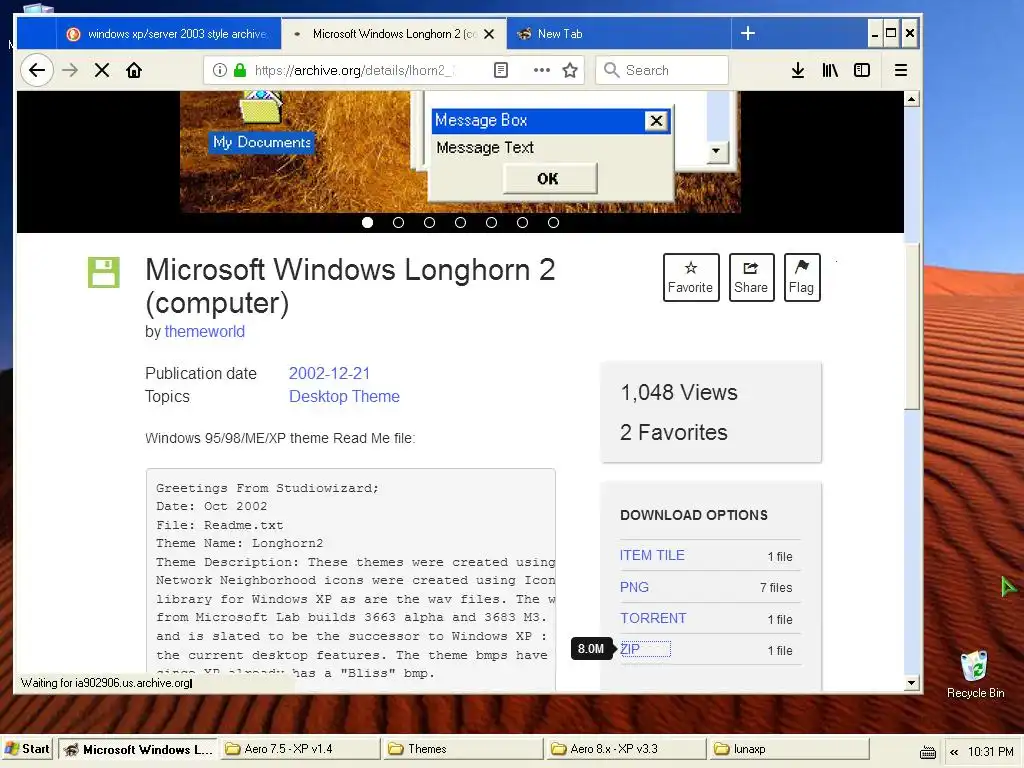Toggle reader view icon in address bar
This screenshot has height=768, width=1024.
501,70
